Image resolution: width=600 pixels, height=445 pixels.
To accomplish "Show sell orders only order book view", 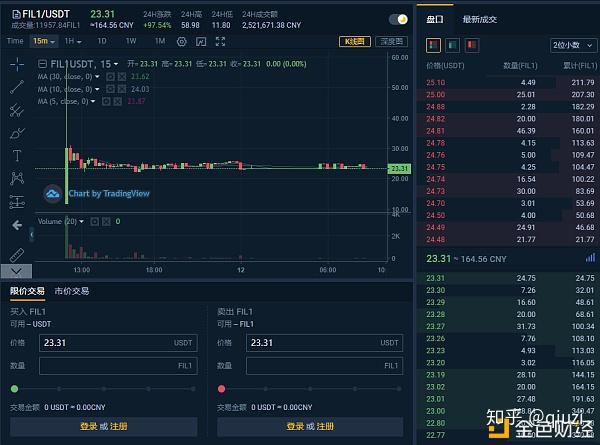I will (472, 45).
